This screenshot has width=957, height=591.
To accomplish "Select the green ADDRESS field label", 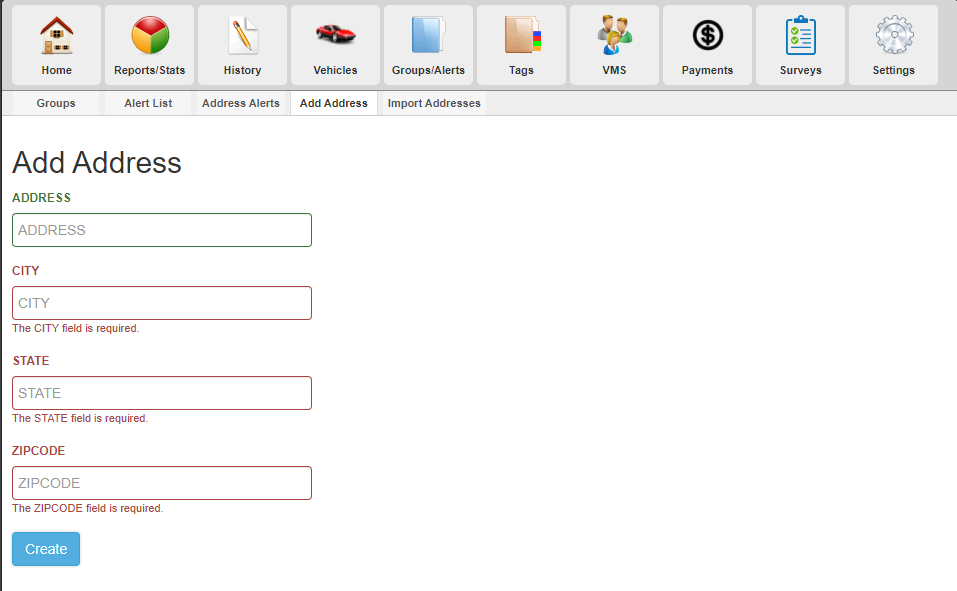I will coord(42,198).
